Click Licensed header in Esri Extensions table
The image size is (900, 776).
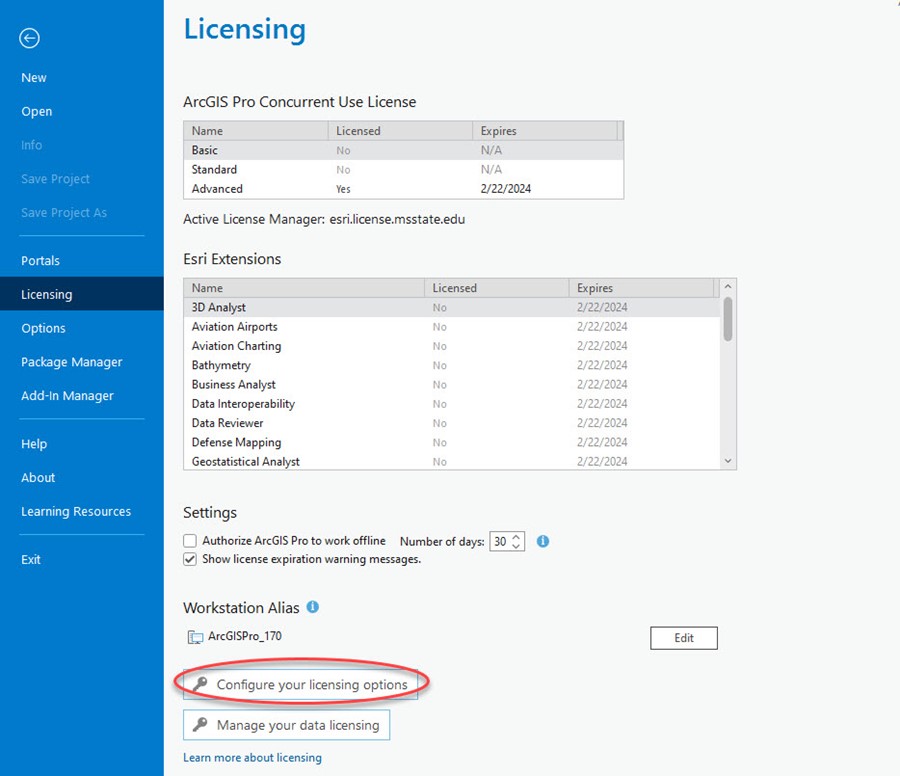click(x=496, y=288)
